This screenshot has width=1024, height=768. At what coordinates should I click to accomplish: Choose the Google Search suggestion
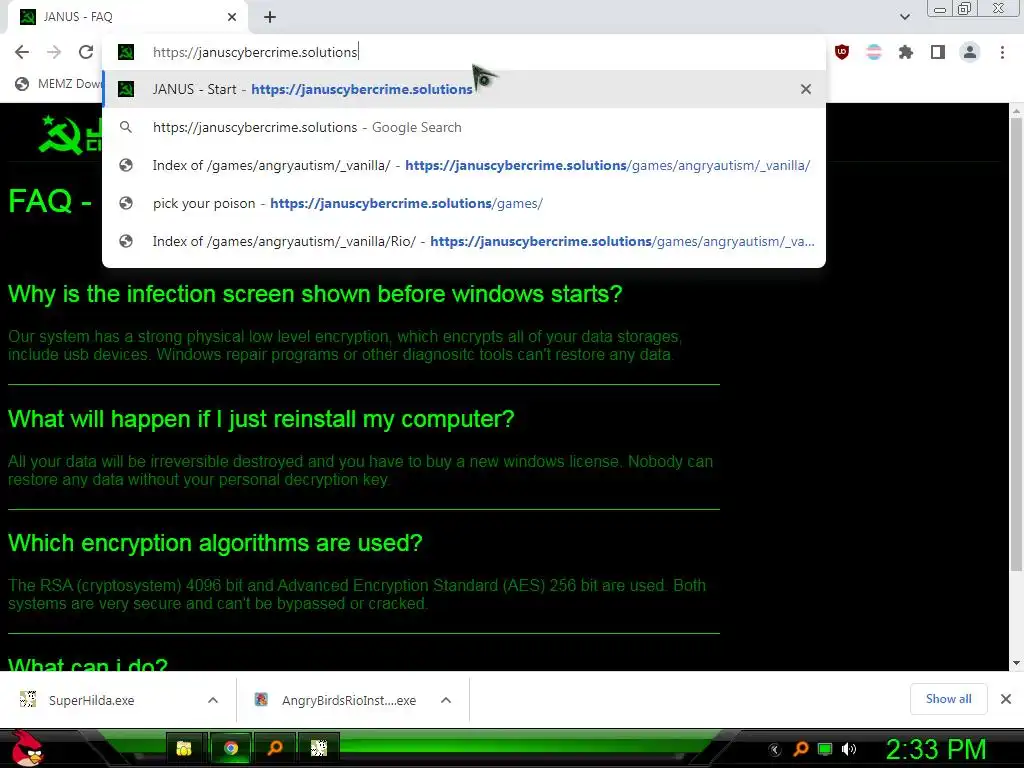pos(464,127)
